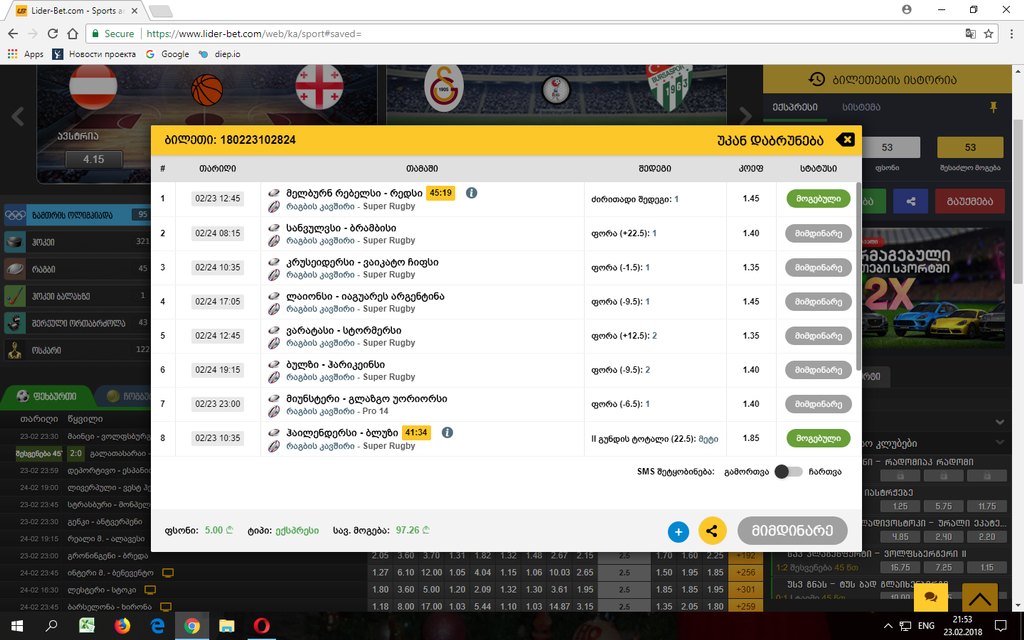Open the Chrome three-dot menu

pos(1012,33)
